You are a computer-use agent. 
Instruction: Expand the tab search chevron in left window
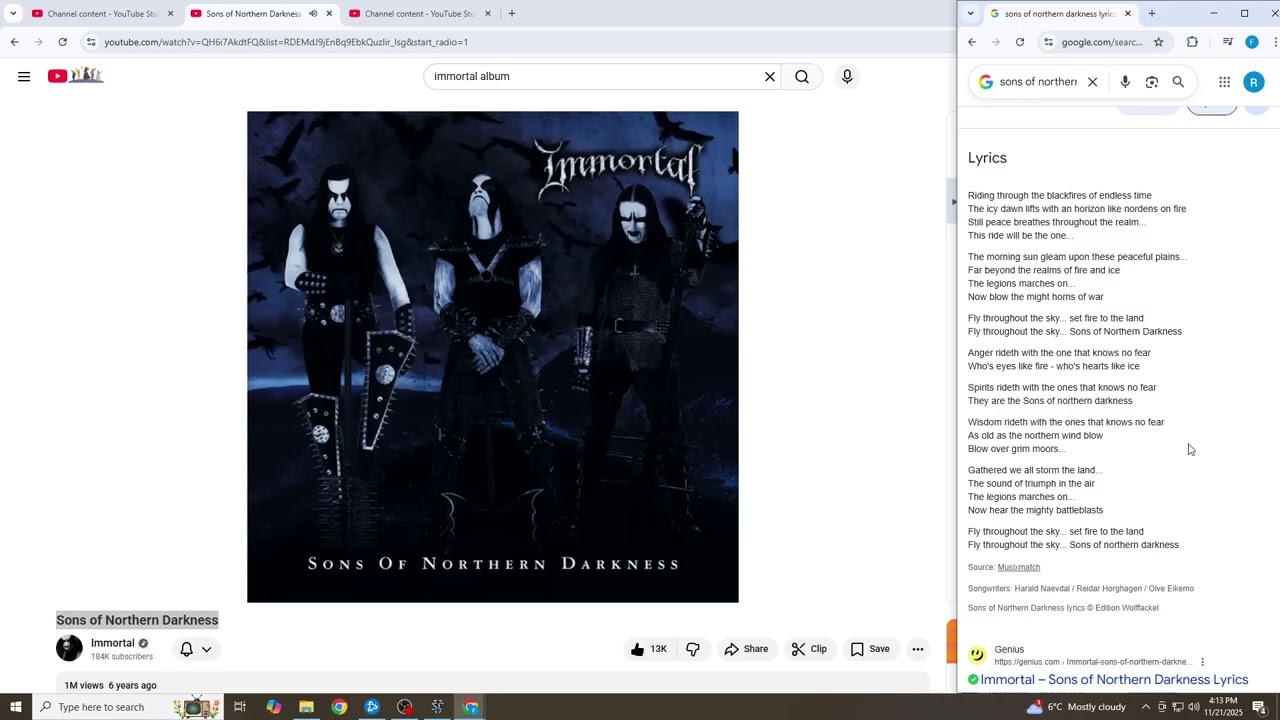tap(13, 14)
